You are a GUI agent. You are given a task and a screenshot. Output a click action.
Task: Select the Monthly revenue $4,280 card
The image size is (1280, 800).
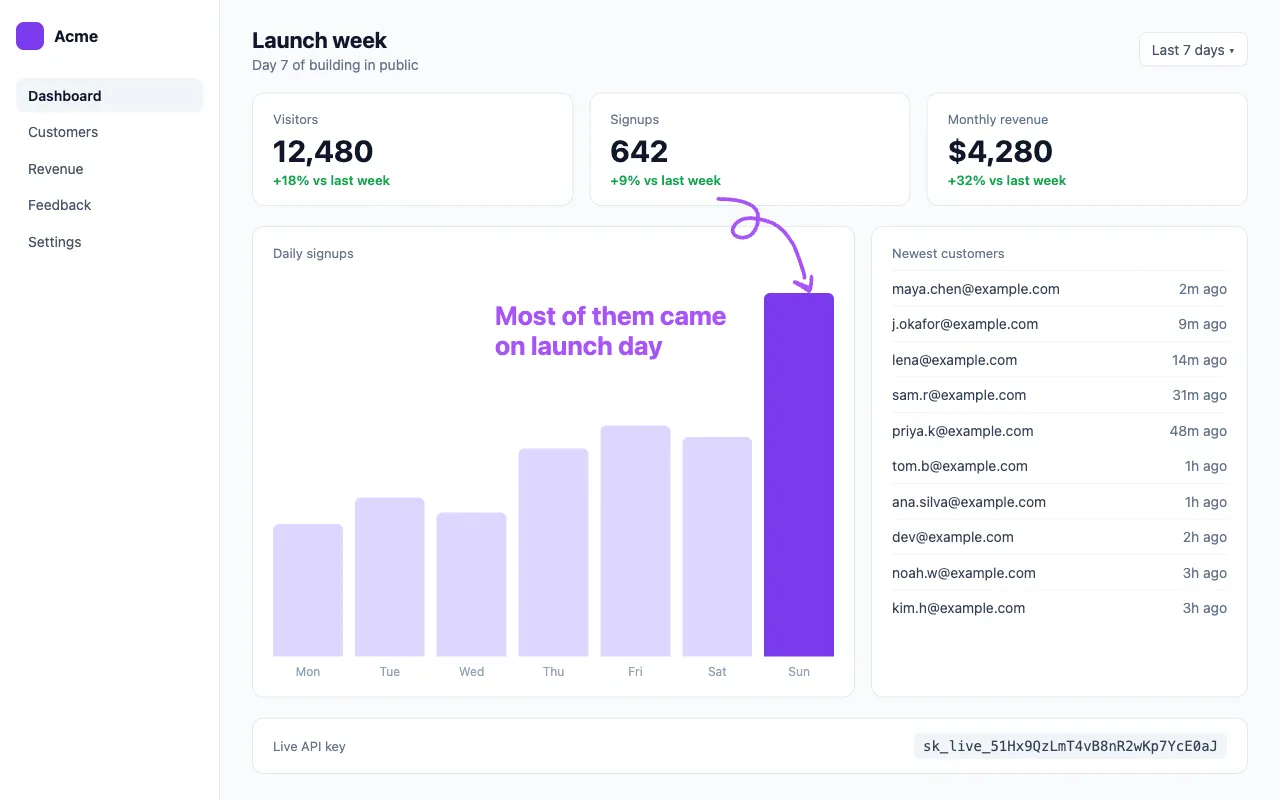(1087, 149)
